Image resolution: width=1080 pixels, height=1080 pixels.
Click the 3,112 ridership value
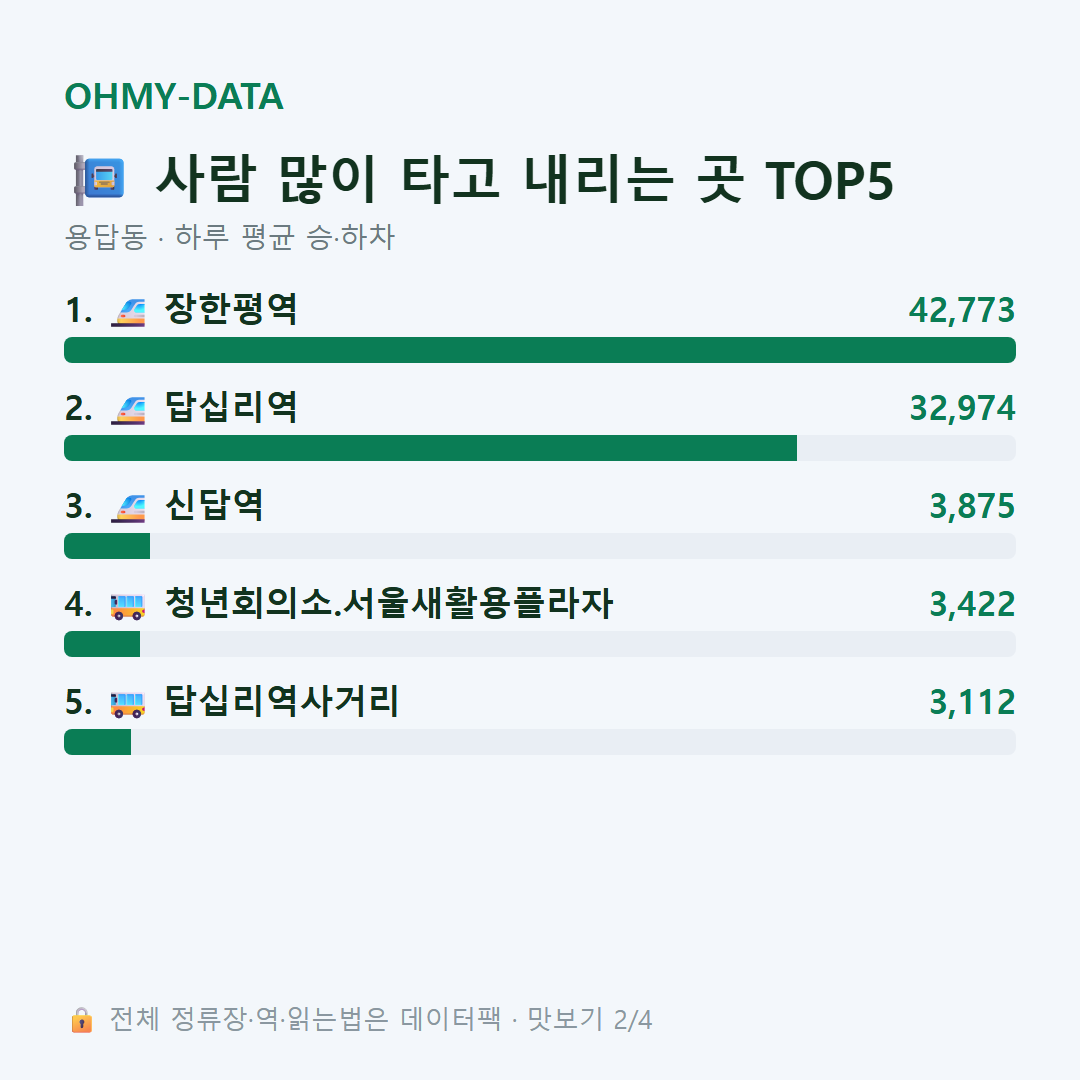(972, 703)
